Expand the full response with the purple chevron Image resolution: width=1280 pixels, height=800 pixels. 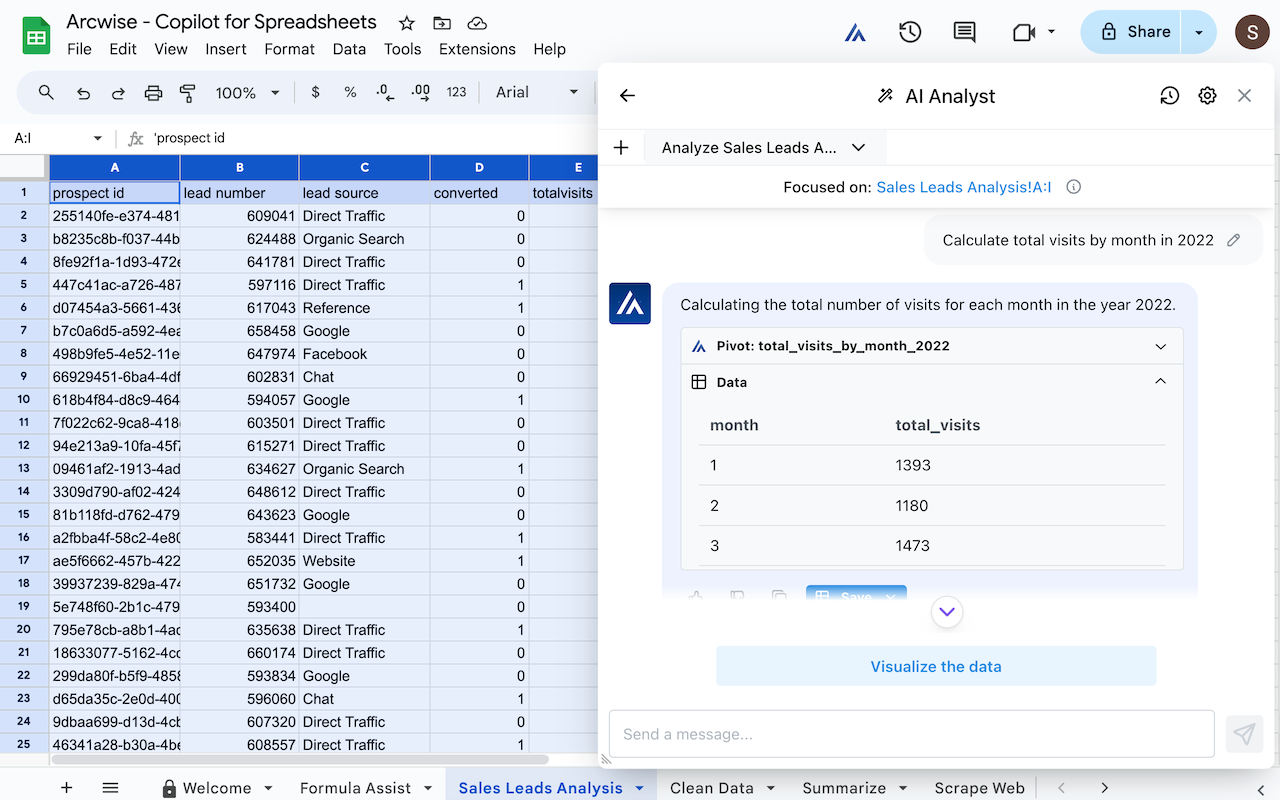point(947,611)
